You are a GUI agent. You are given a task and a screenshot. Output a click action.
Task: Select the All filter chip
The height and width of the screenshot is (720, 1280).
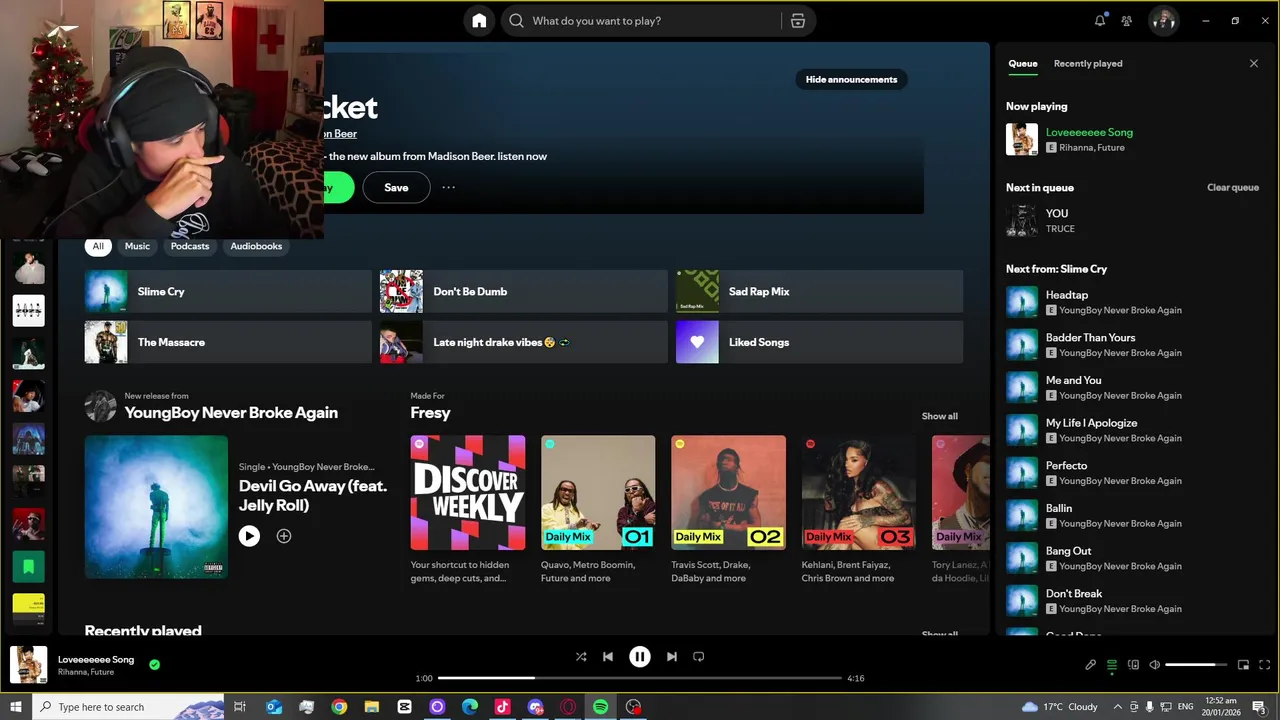coord(98,246)
